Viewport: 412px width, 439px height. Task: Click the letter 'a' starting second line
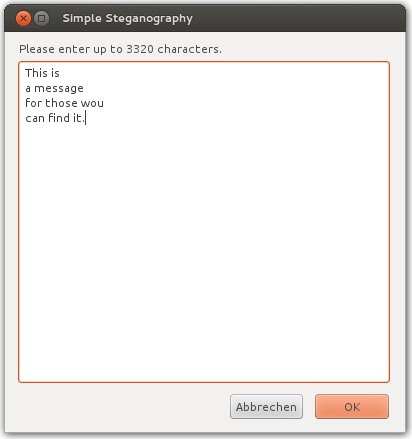click(28, 88)
